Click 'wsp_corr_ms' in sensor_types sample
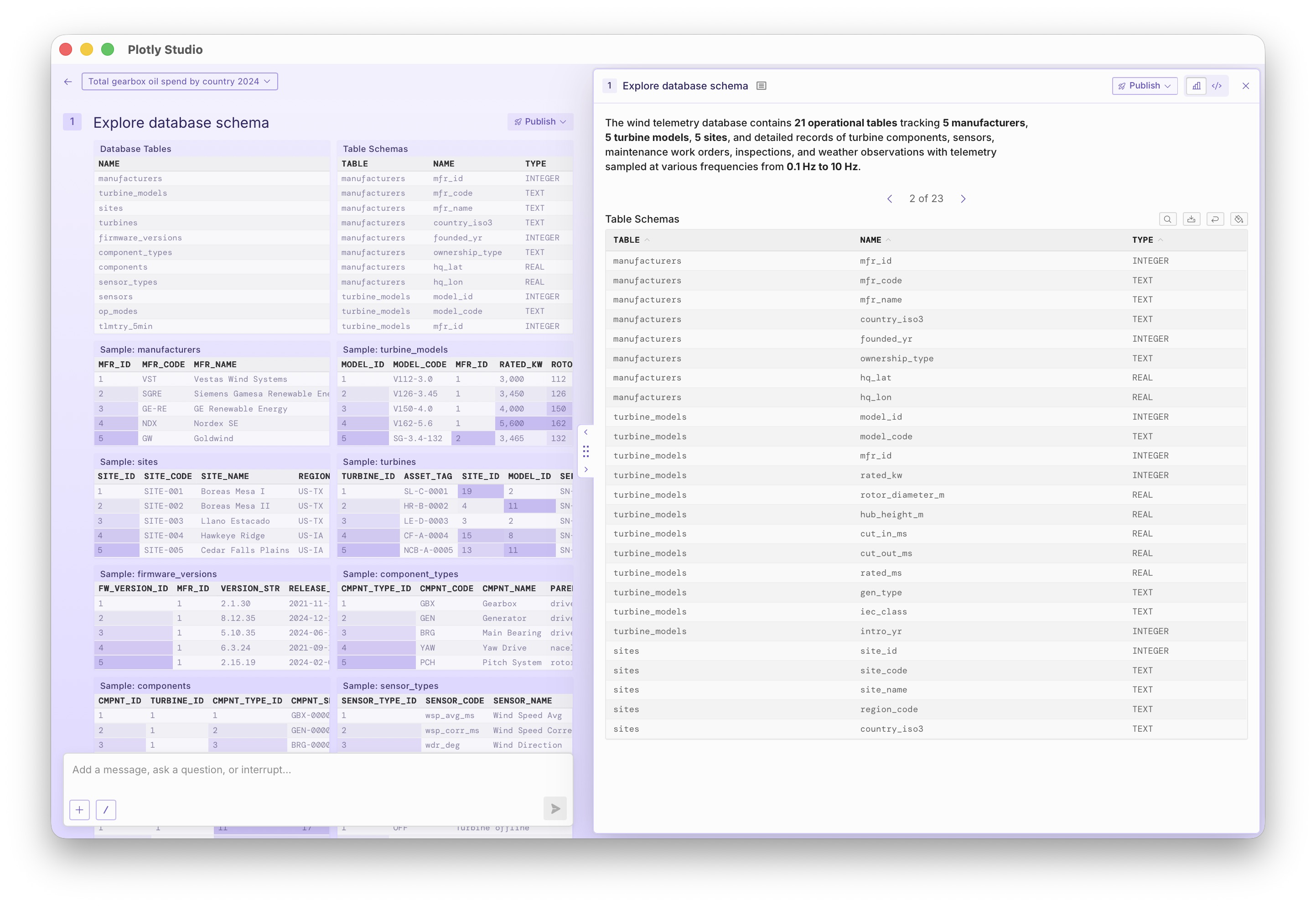1316x906 pixels. click(x=452, y=730)
